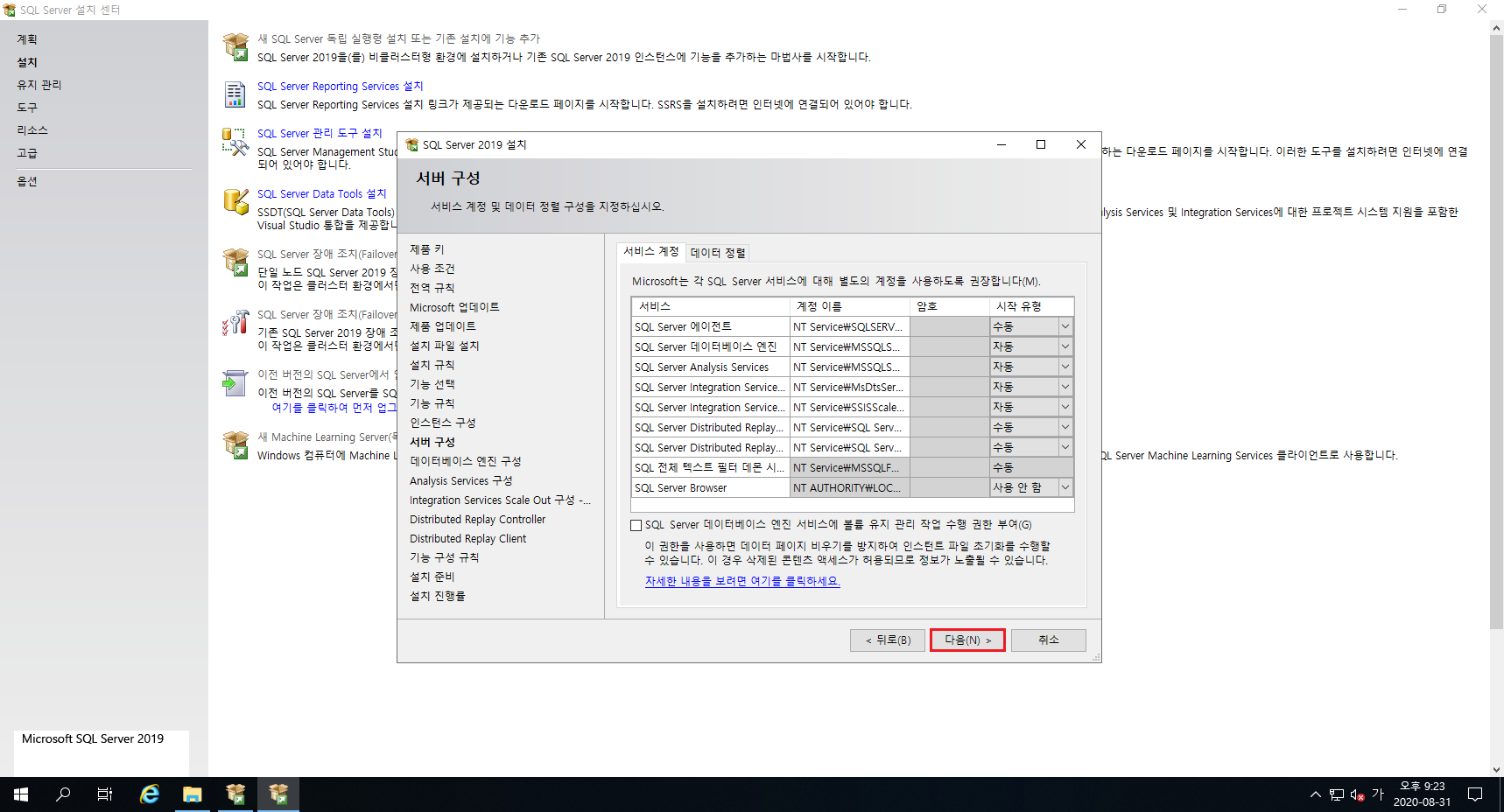1504x812 pixels.
Task: Select 고급 in the left sidebar
Action: pos(27,153)
